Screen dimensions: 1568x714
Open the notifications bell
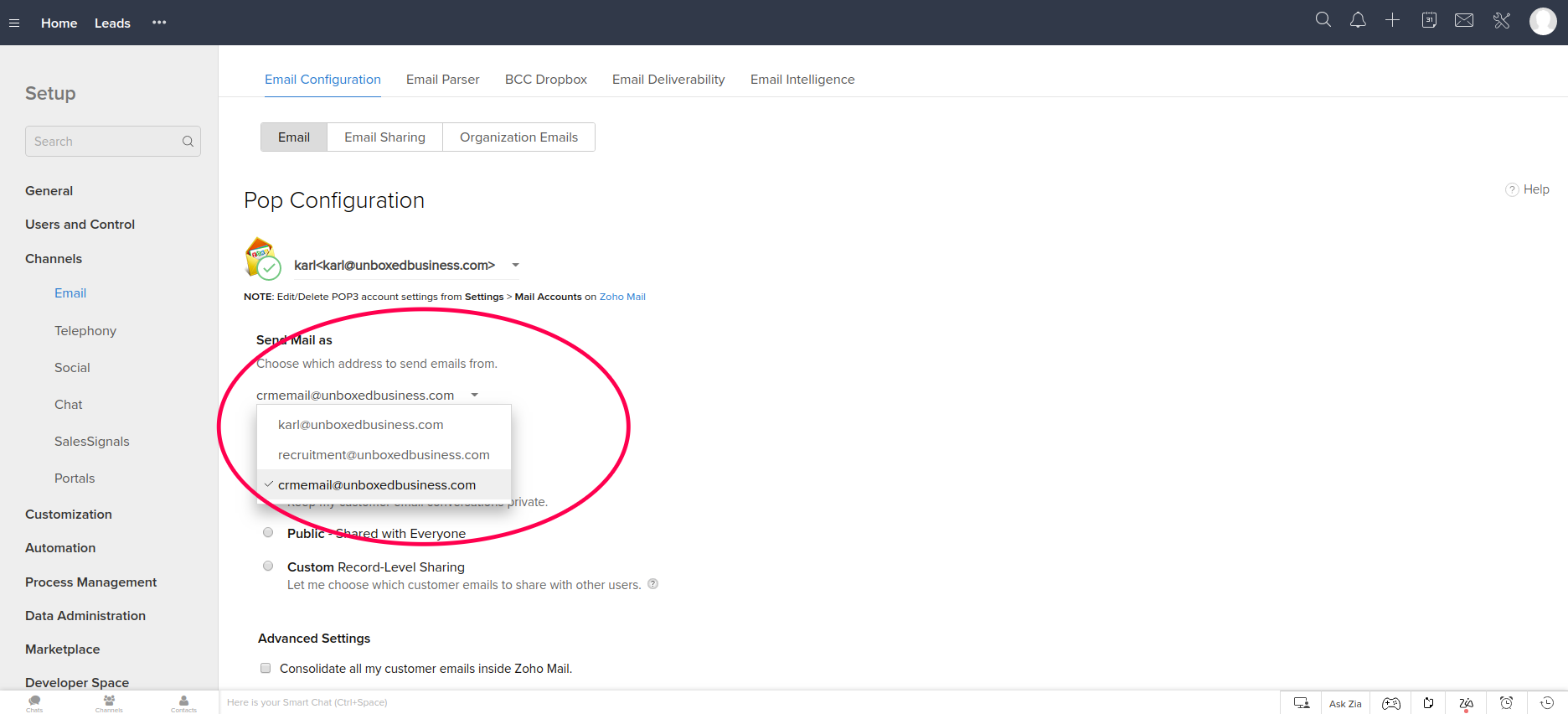click(1358, 20)
